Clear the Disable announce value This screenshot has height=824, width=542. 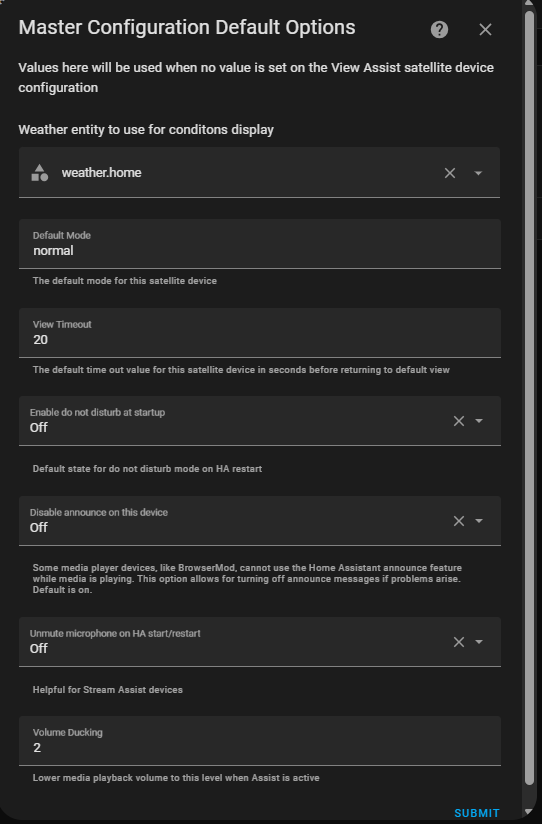459,521
